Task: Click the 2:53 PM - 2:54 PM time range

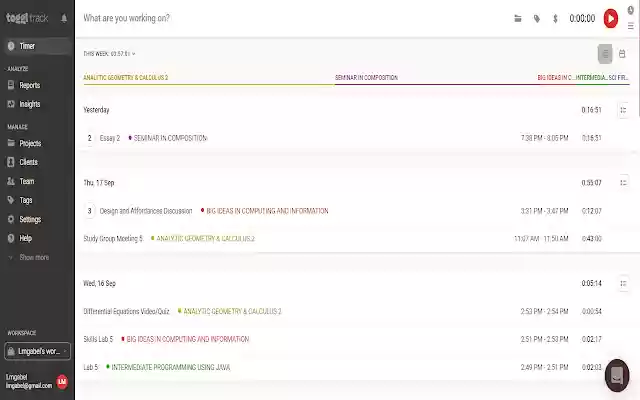Action: point(544,311)
